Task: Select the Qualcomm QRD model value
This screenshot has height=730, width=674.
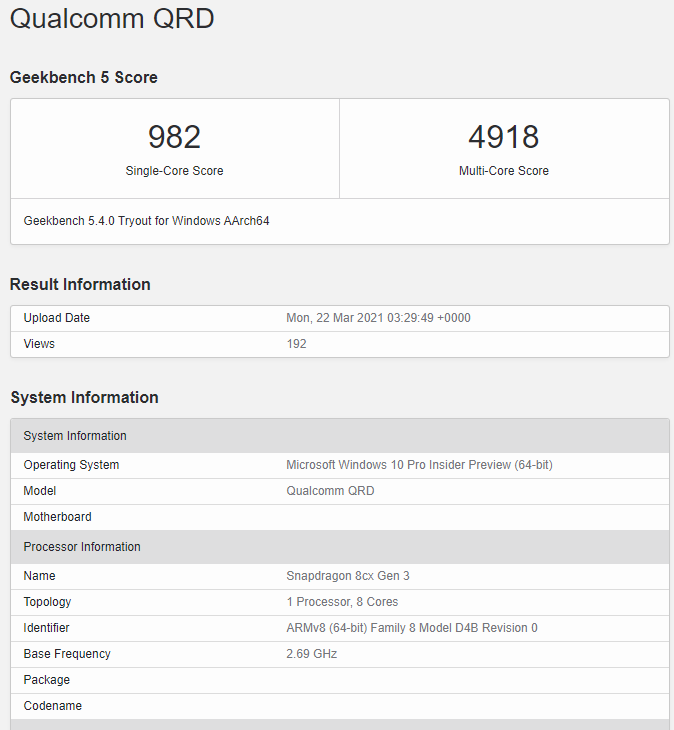Action: click(330, 491)
